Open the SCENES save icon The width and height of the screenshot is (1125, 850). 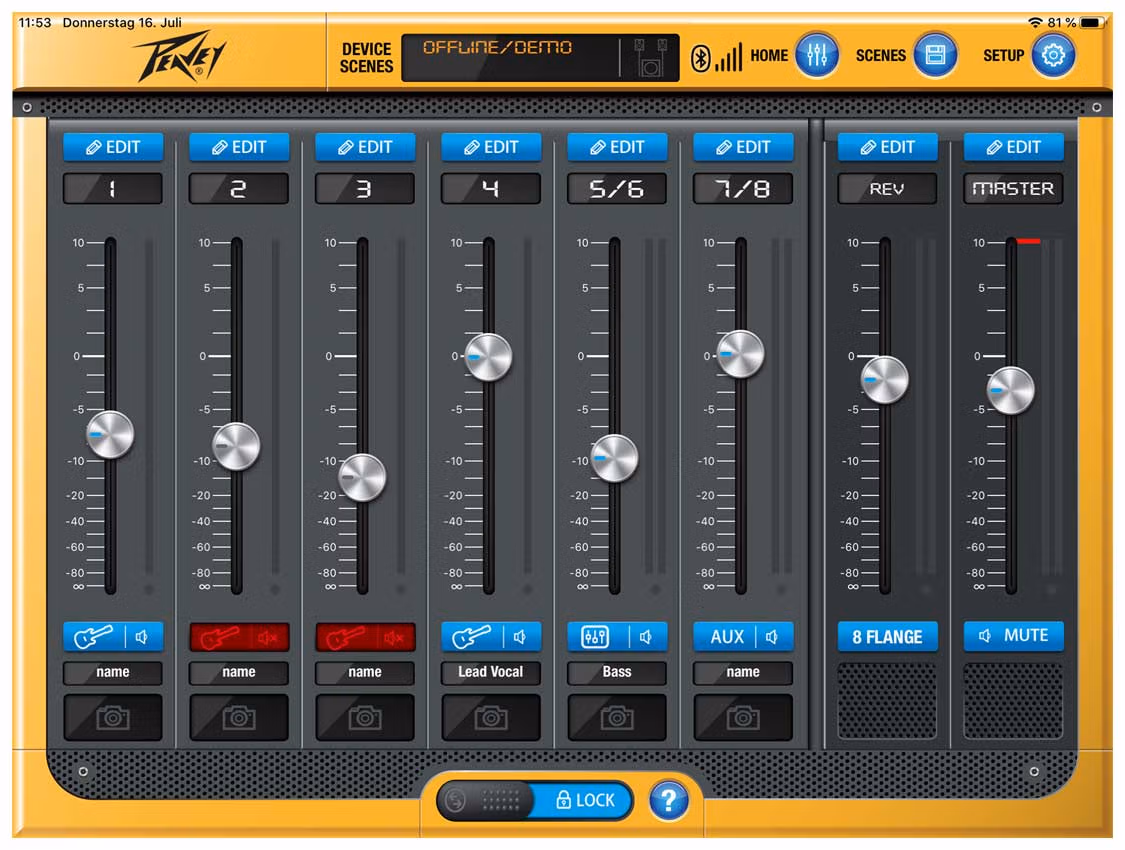click(934, 55)
